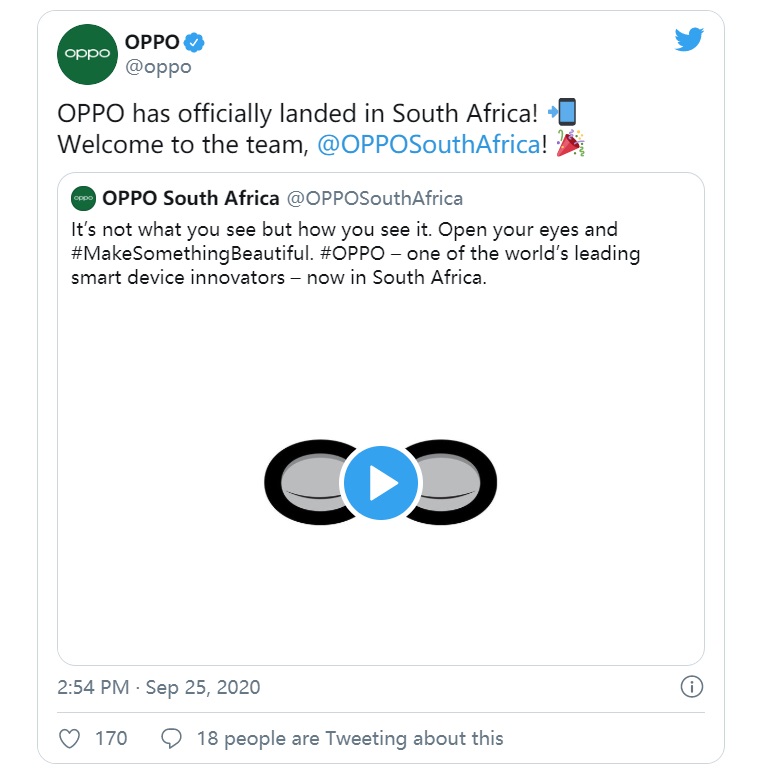Open the @OPPOSouthAfrica mention link
This screenshot has width=762, height=773.
click(428, 144)
